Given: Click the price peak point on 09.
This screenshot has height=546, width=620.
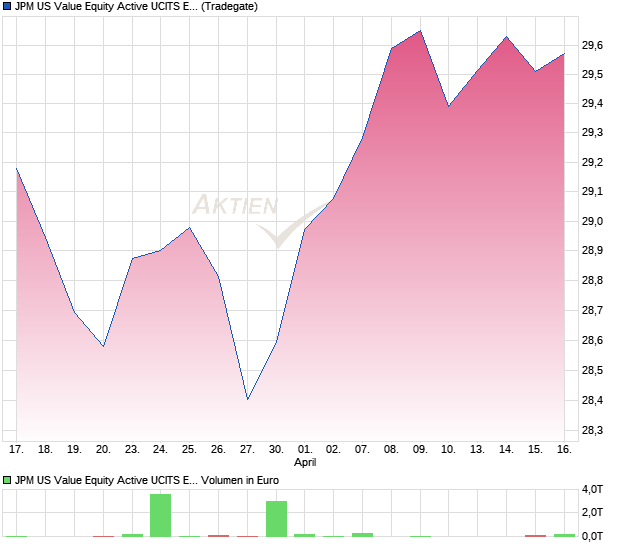Looking at the screenshot, I should click(420, 31).
